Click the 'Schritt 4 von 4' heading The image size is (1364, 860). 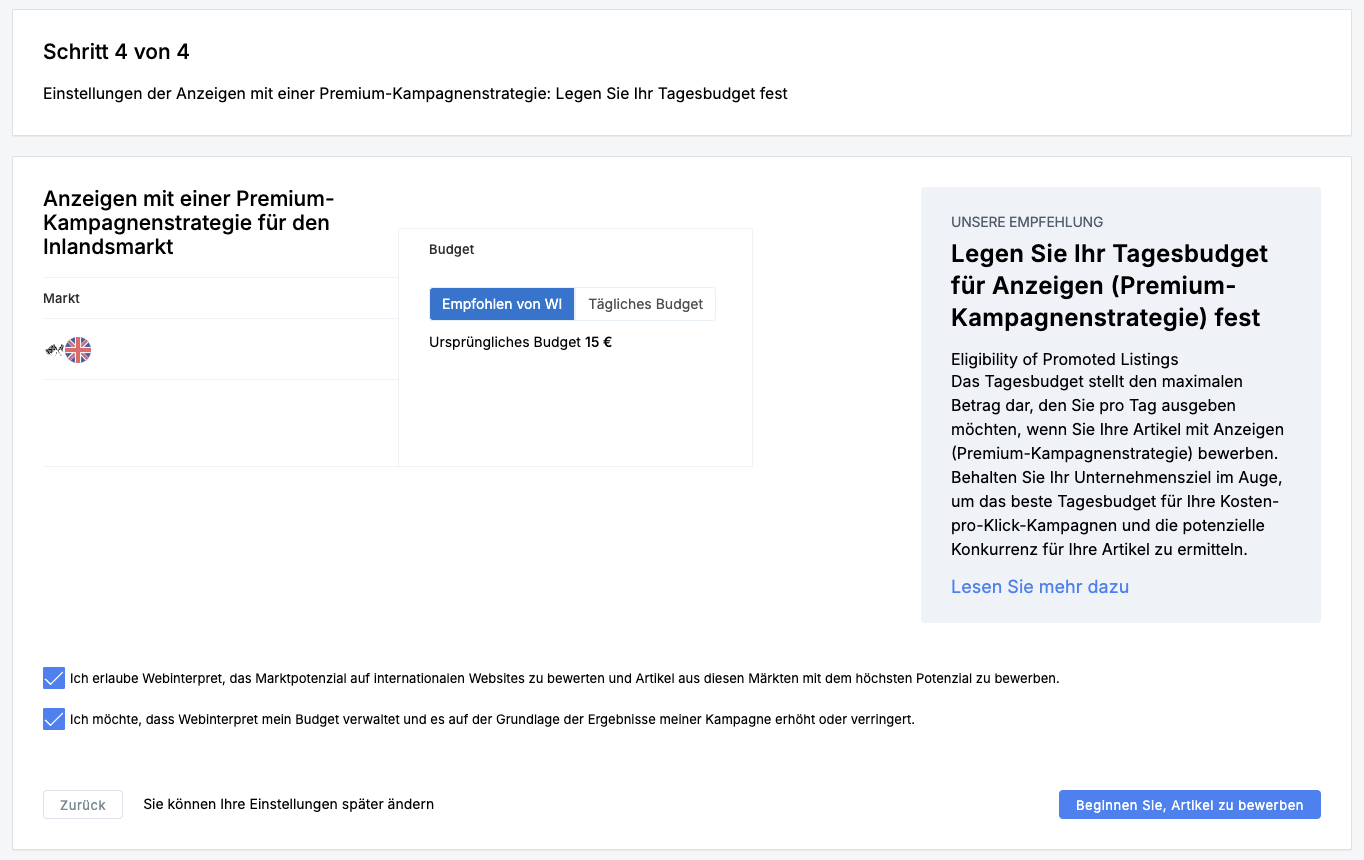click(x=116, y=52)
